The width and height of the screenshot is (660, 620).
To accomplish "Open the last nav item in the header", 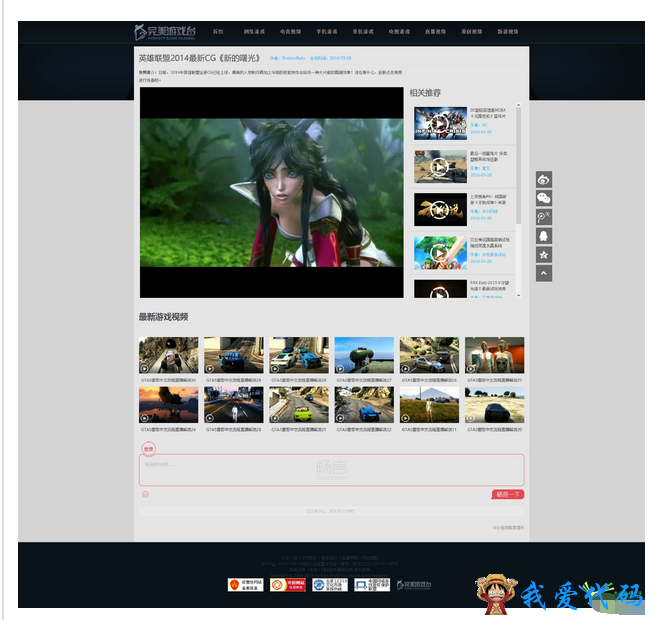I will point(508,32).
